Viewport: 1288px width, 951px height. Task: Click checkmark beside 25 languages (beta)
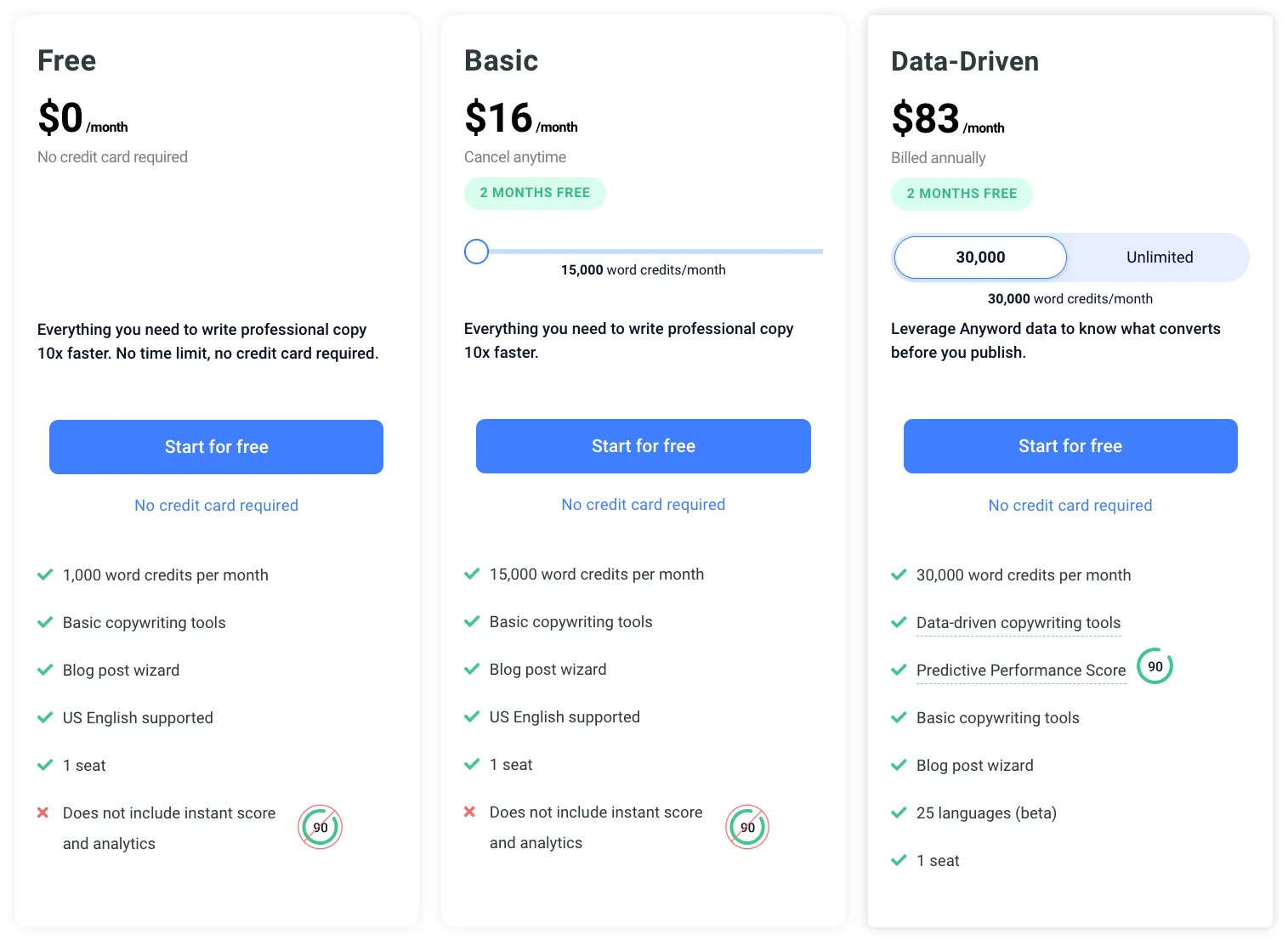tap(899, 813)
